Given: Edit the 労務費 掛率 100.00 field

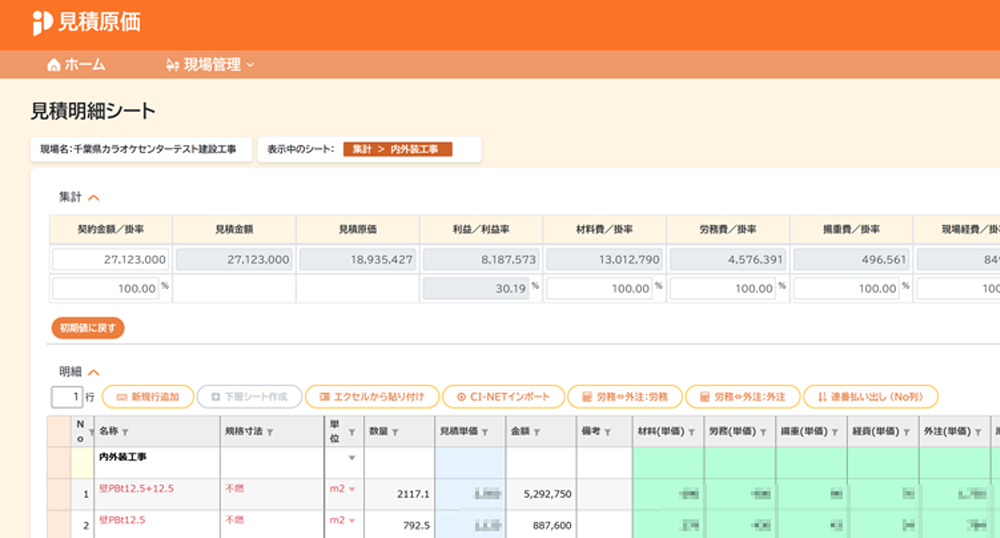Looking at the screenshot, I should pos(723,288).
